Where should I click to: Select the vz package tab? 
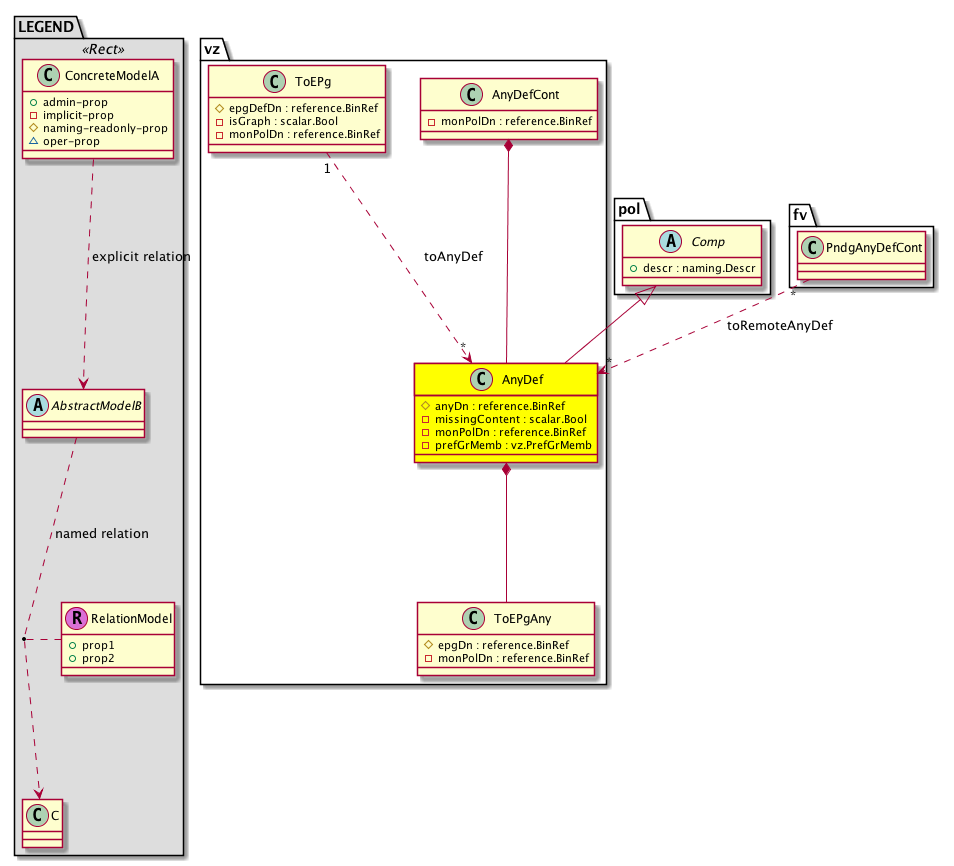tap(213, 48)
